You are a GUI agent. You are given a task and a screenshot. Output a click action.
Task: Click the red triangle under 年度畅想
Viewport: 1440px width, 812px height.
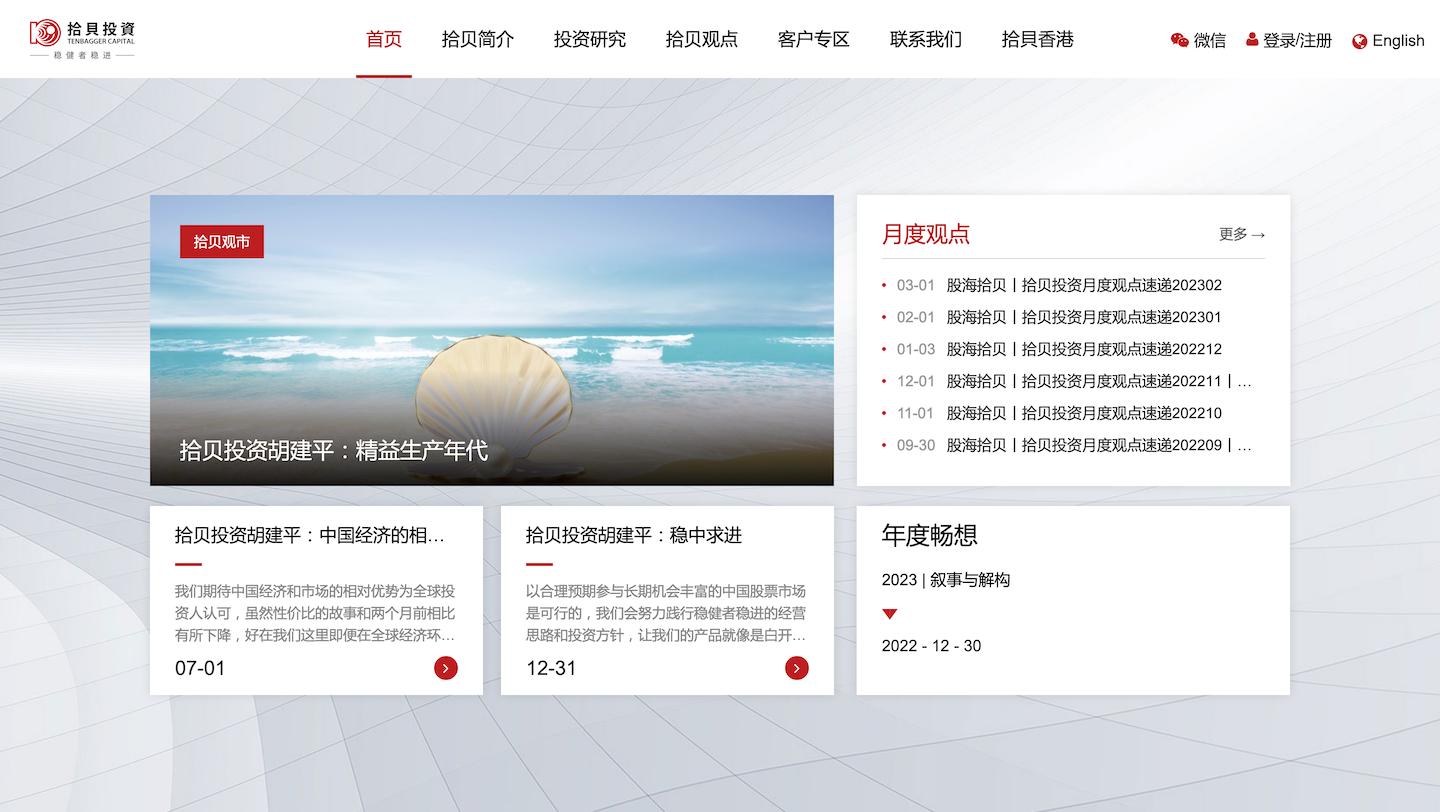tap(890, 614)
